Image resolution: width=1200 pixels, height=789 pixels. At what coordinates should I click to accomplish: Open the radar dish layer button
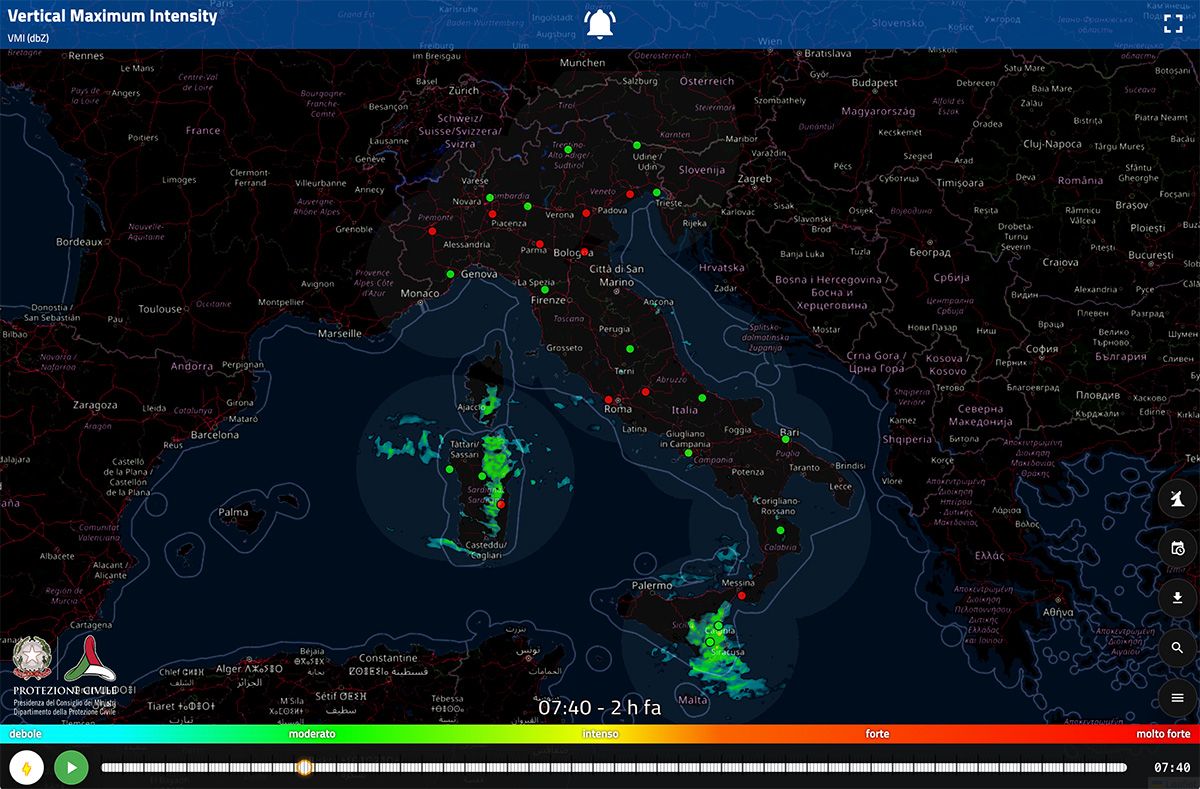(1177, 499)
